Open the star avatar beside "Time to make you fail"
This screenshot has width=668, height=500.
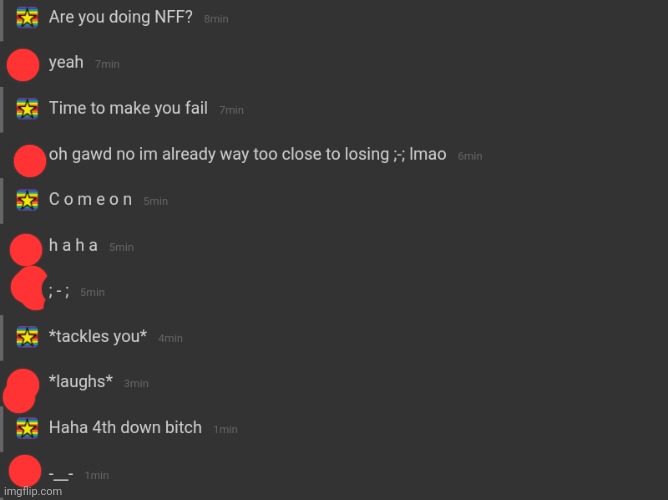27,108
